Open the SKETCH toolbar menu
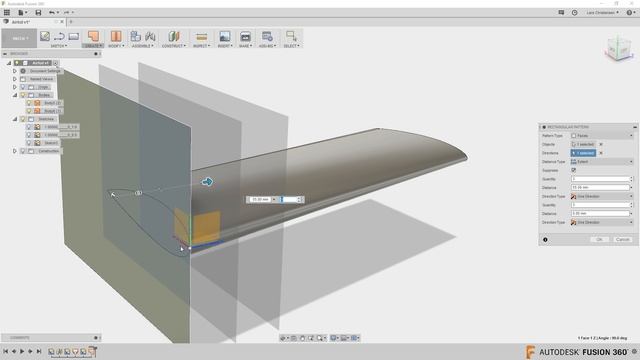Image resolution: width=640 pixels, height=360 pixels. (x=59, y=46)
